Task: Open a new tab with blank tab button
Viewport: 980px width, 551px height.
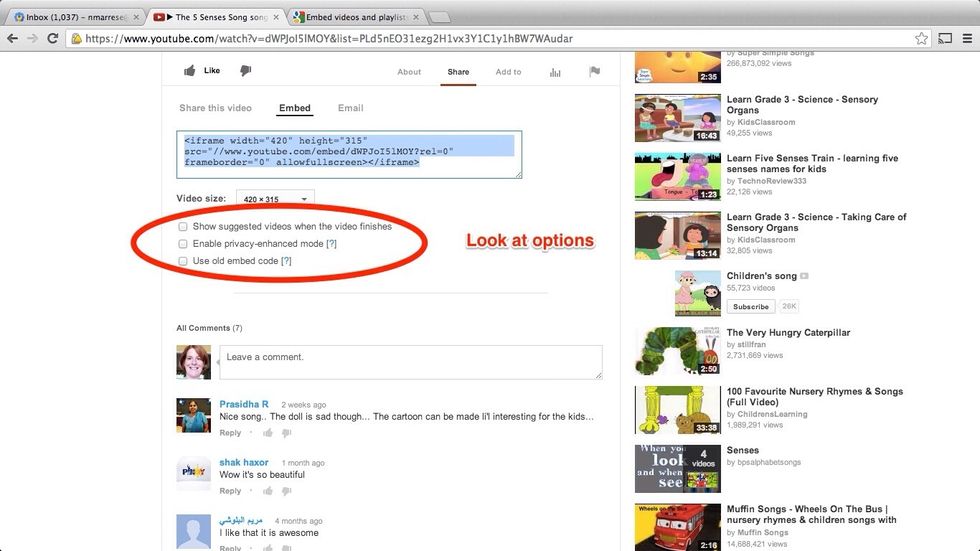Action: coord(439,17)
